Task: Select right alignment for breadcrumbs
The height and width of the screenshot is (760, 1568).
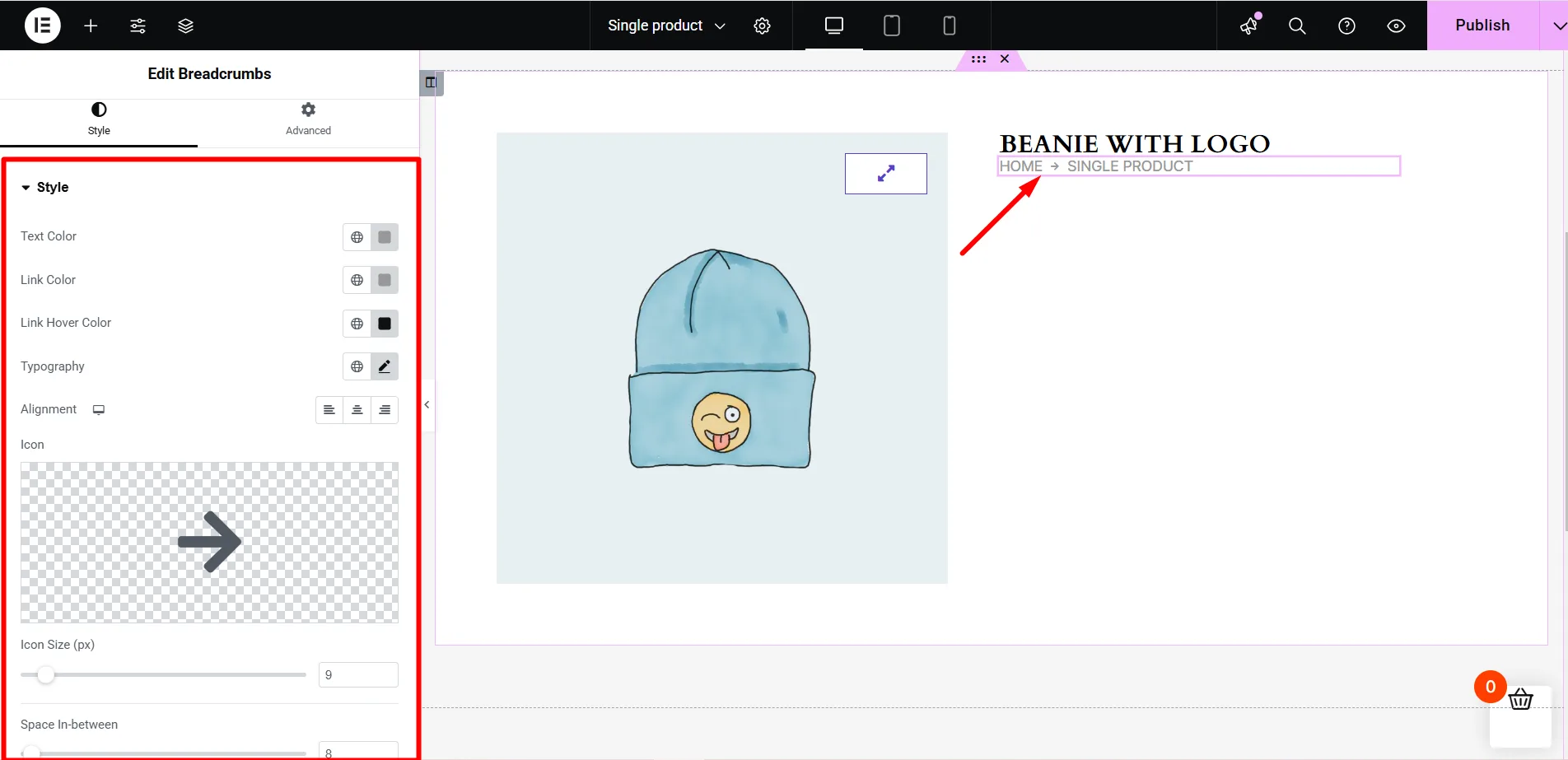Action: pos(385,409)
